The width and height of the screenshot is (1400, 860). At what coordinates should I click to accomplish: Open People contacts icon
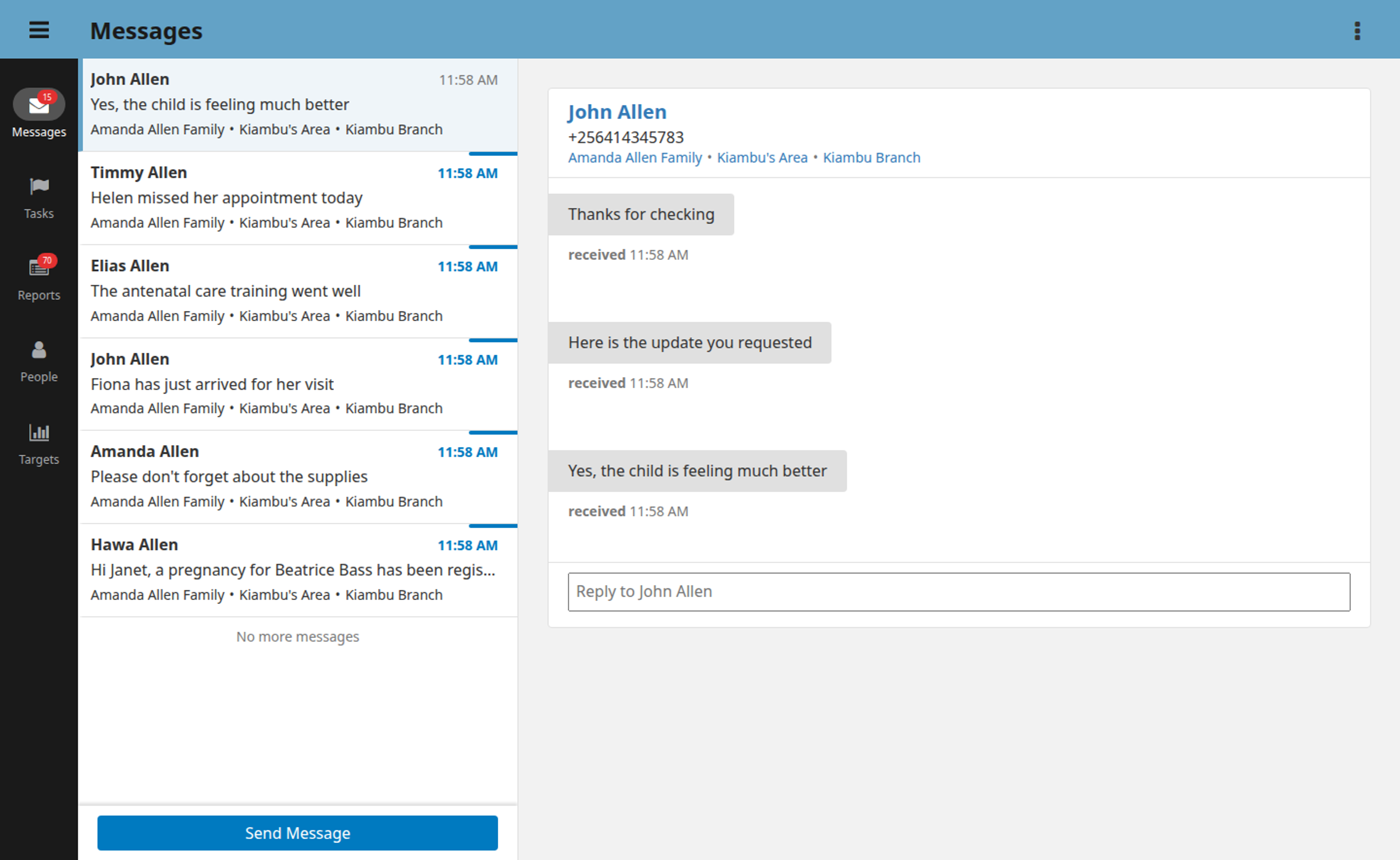[x=39, y=350]
